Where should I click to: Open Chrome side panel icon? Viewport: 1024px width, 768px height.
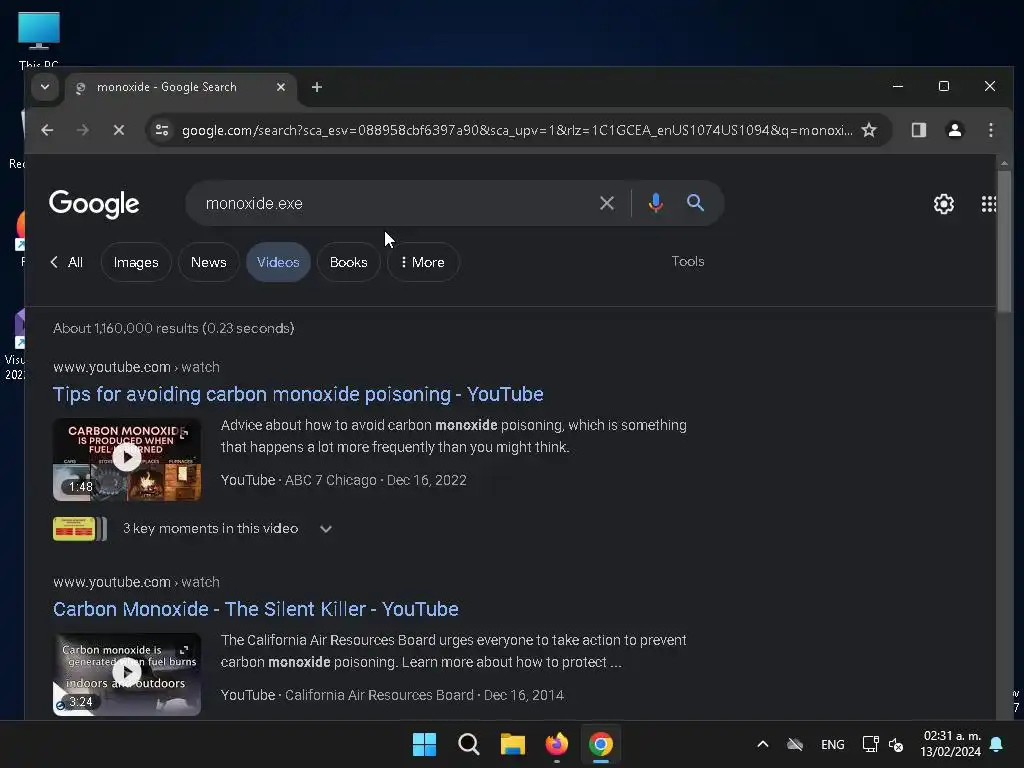[x=919, y=130]
